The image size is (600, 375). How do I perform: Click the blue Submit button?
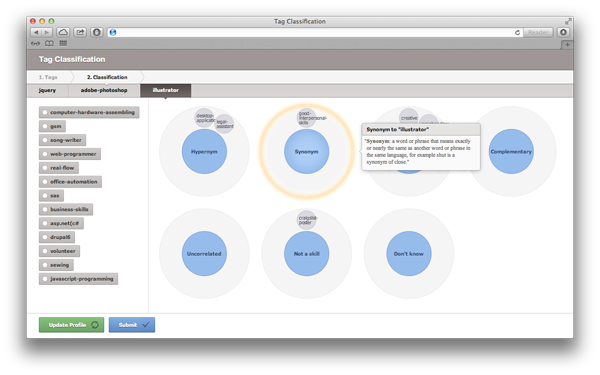[132, 325]
